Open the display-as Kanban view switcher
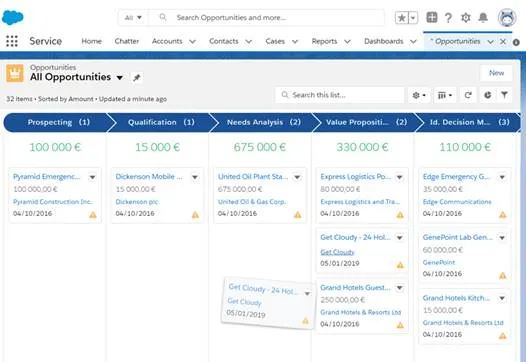The width and height of the screenshot is (526, 362). tap(445, 95)
